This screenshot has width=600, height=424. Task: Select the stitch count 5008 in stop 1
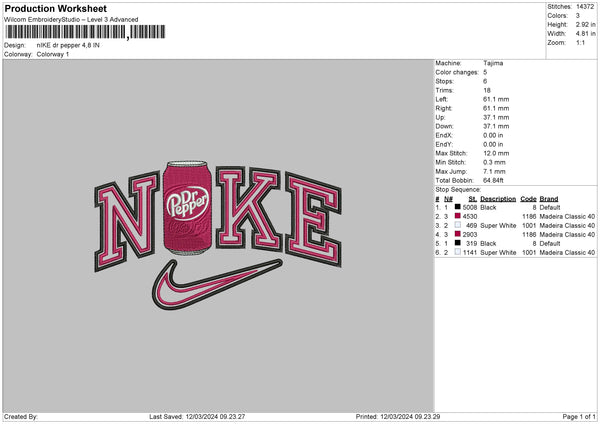coord(470,208)
